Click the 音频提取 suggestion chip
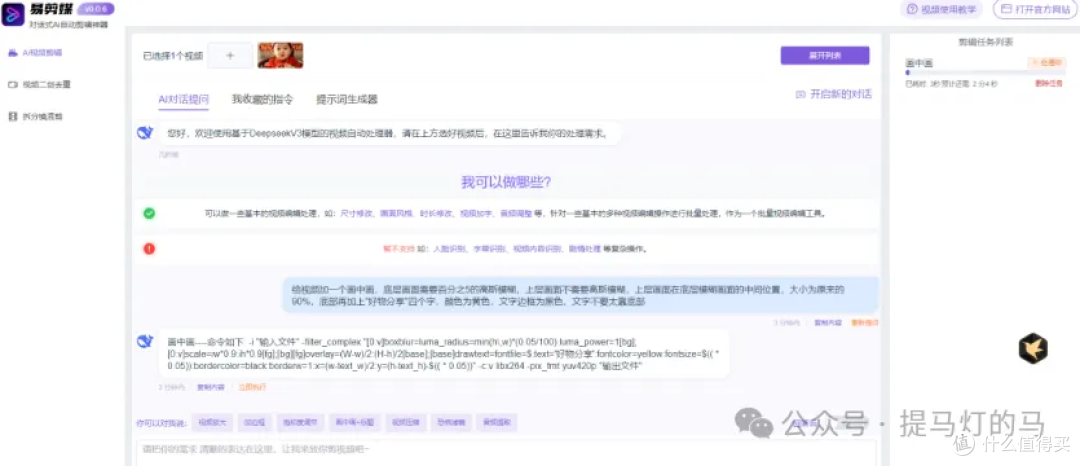The height and width of the screenshot is (466, 1080). click(x=497, y=423)
